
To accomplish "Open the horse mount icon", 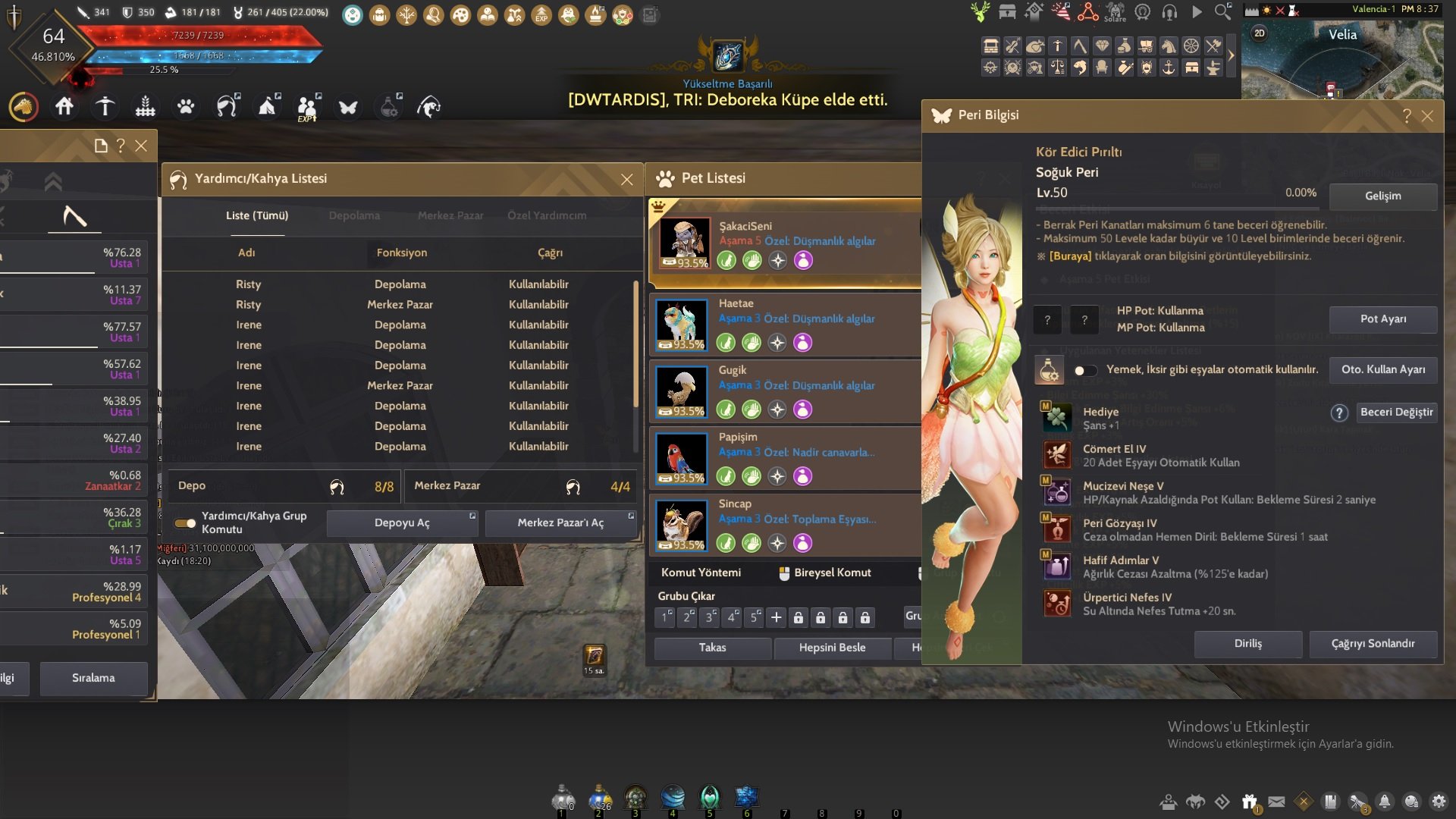I will 24,107.
